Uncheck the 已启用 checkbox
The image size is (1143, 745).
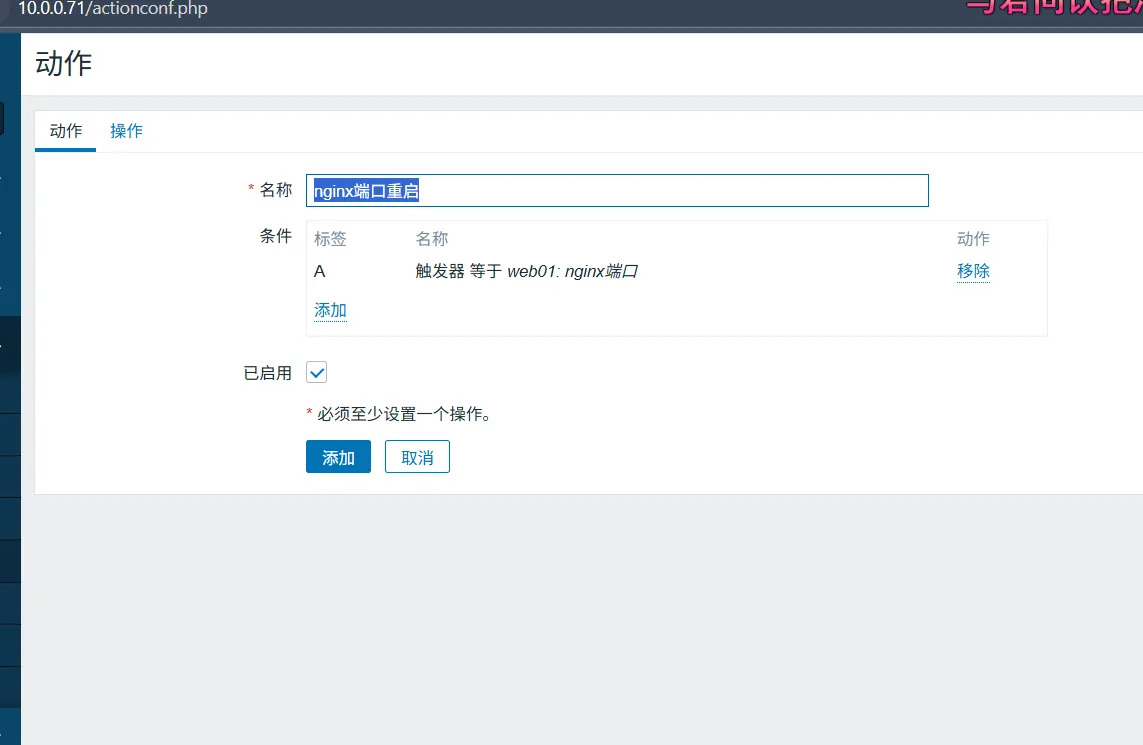click(316, 373)
